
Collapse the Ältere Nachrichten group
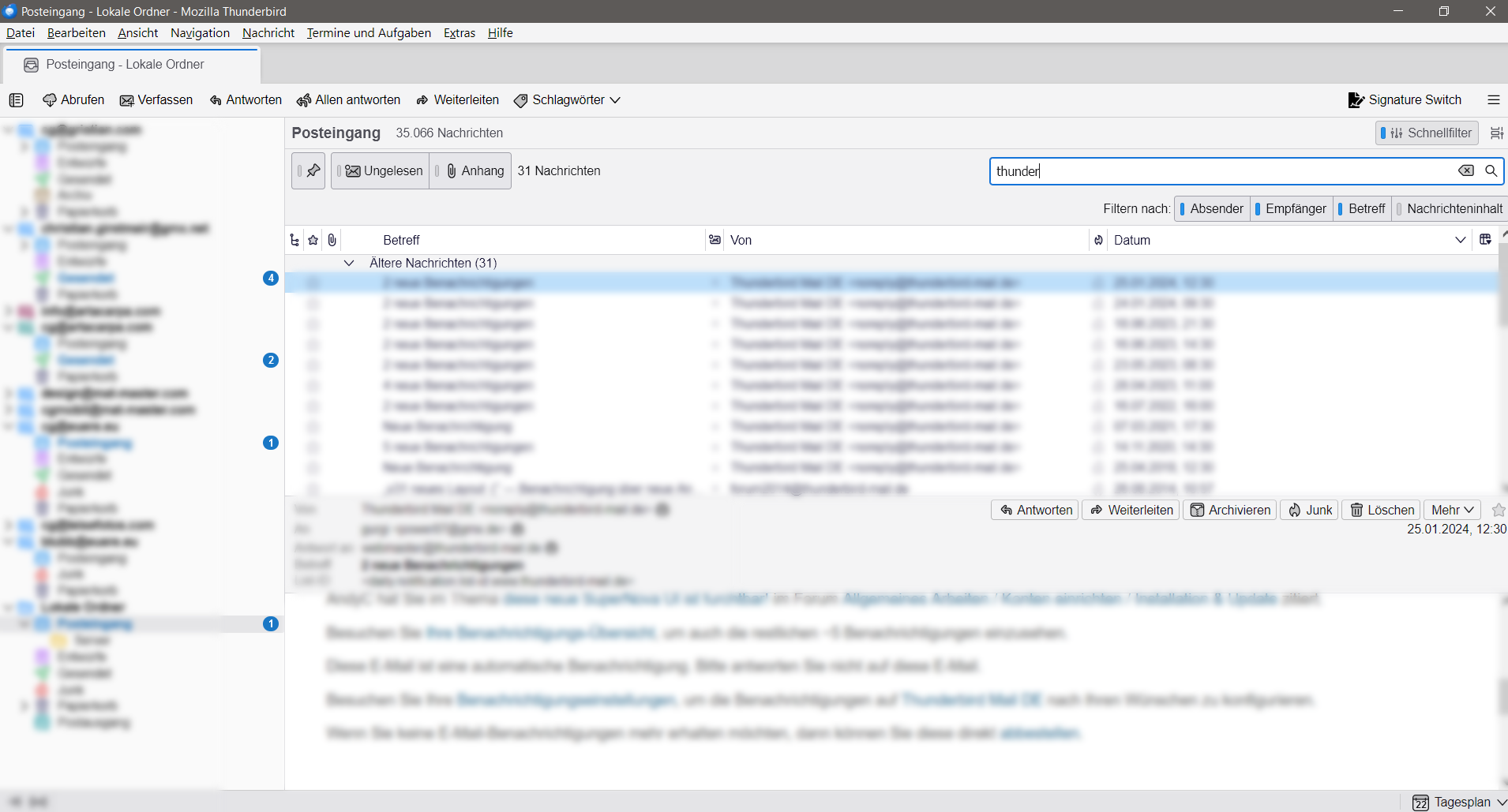(349, 264)
